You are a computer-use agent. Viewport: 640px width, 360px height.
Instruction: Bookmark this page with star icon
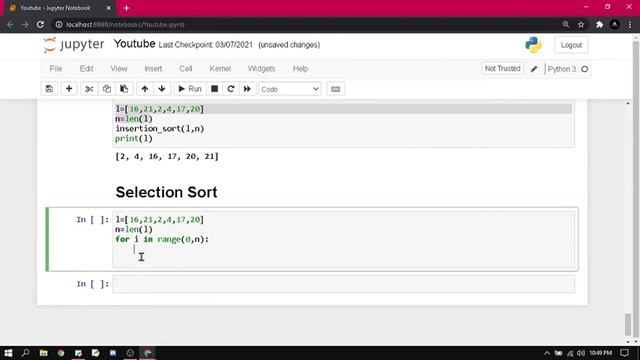(x=581, y=24)
